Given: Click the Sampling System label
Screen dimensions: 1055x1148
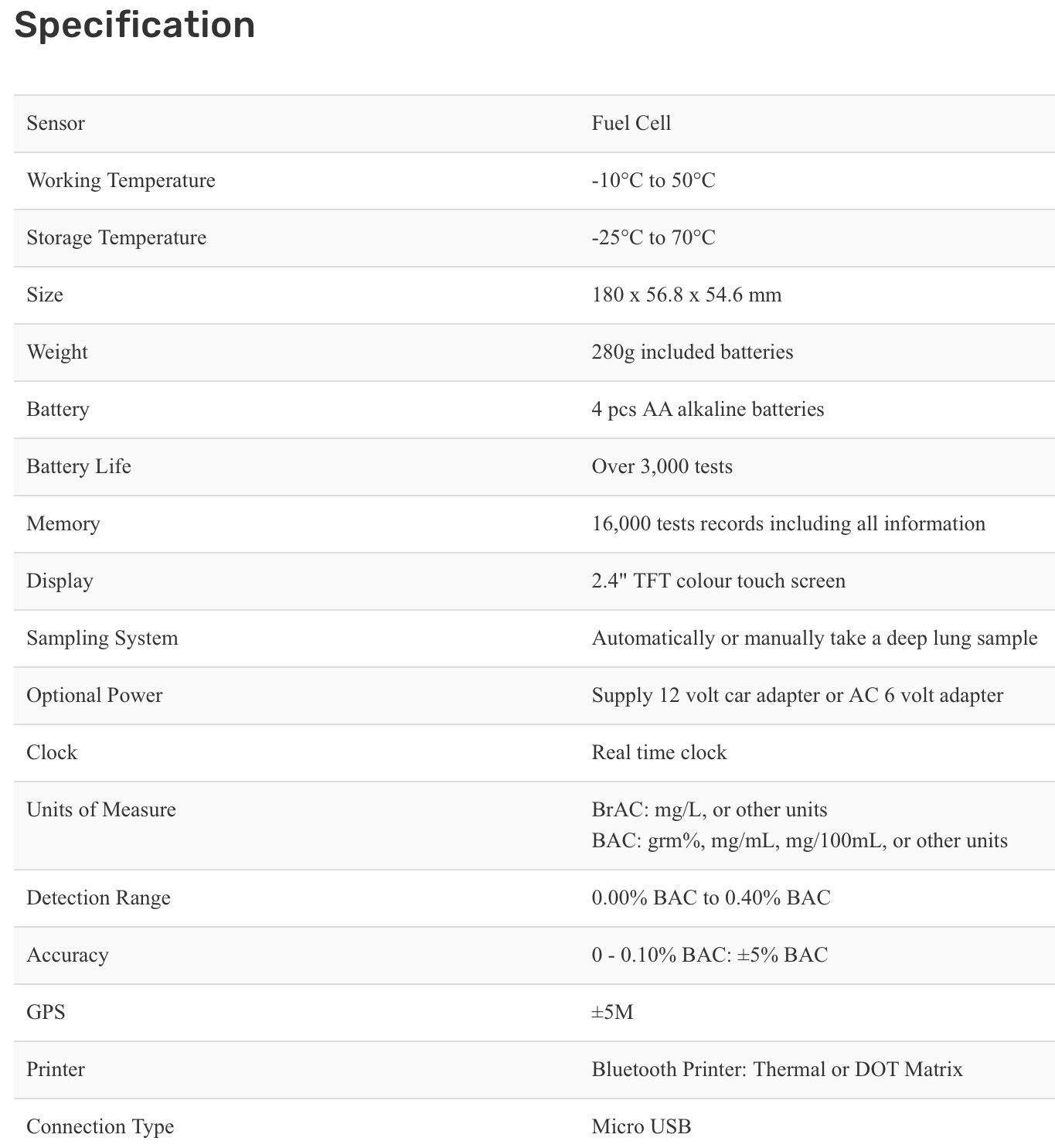Looking at the screenshot, I should [x=102, y=639].
